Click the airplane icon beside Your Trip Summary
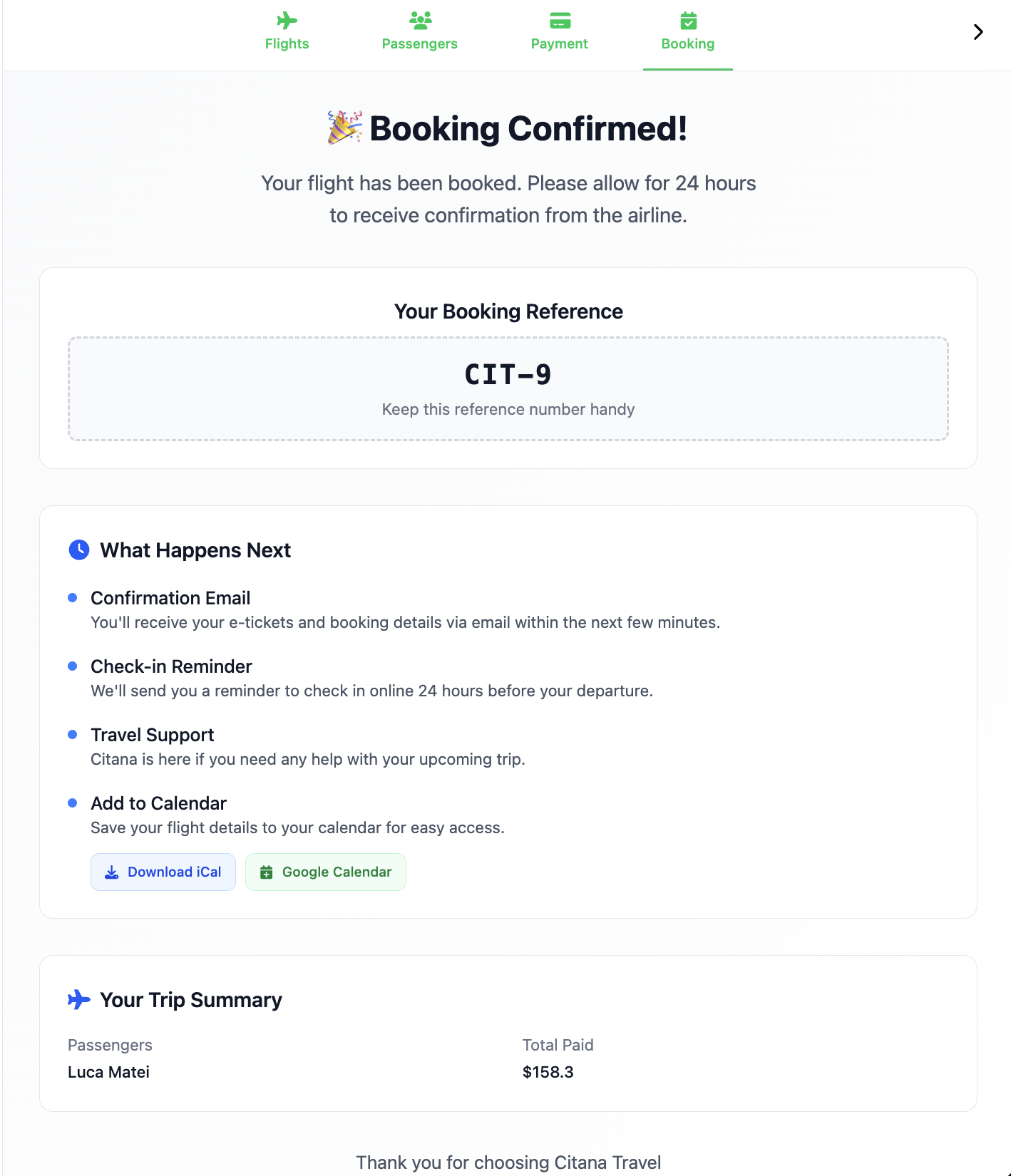1011x1176 pixels. (x=79, y=999)
